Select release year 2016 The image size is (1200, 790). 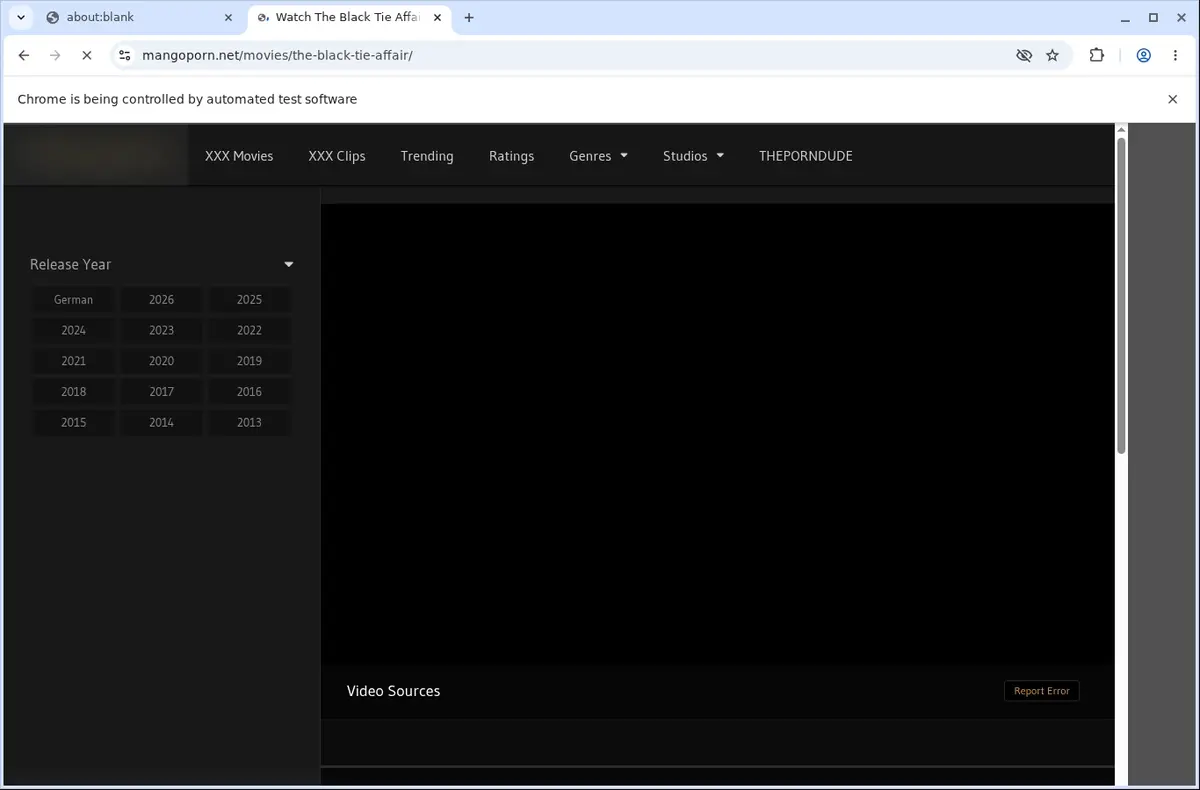click(249, 392)
